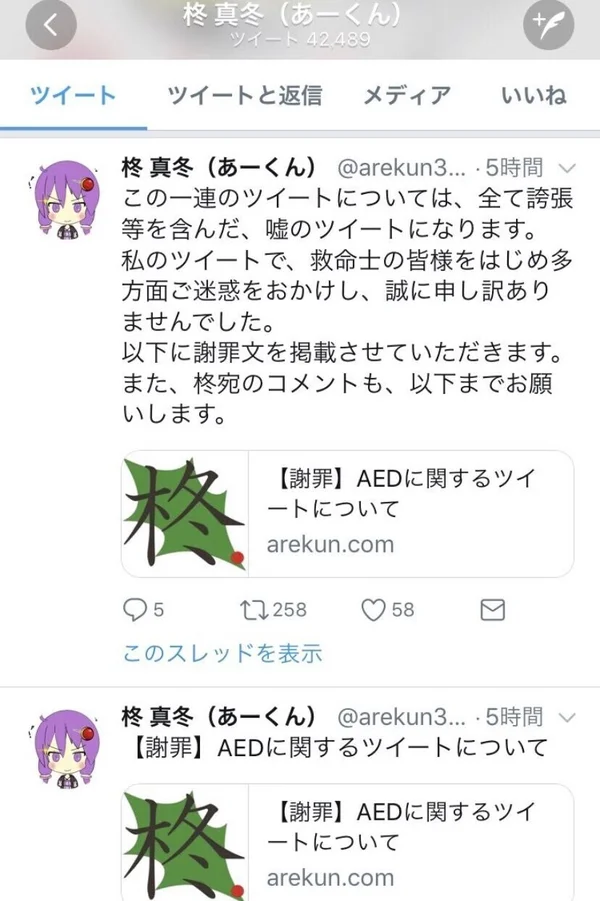Open the メディア tab
Screen dimensions: 600x901
coord(407,95)
